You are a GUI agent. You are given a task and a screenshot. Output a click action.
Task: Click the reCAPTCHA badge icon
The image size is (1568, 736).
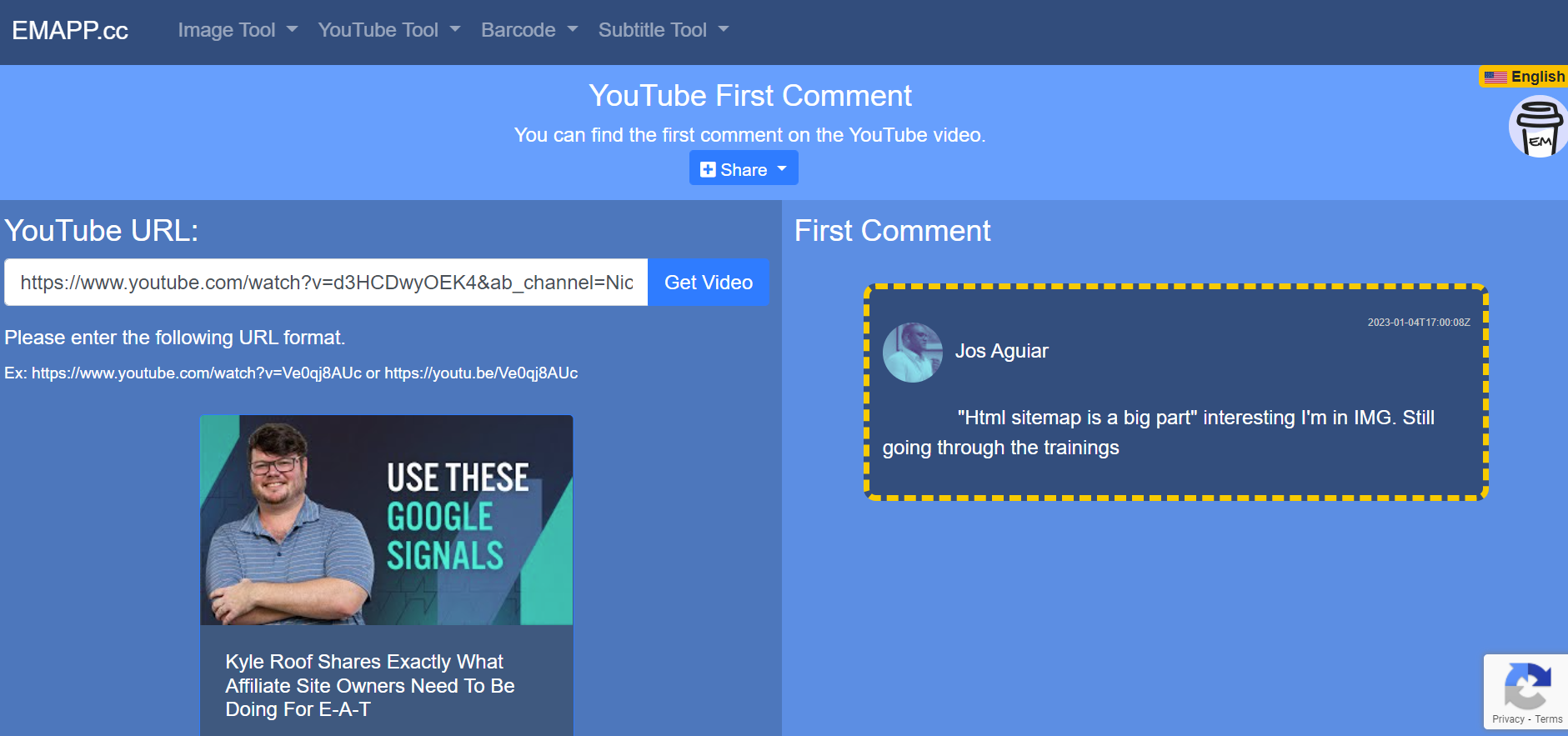1527,685
